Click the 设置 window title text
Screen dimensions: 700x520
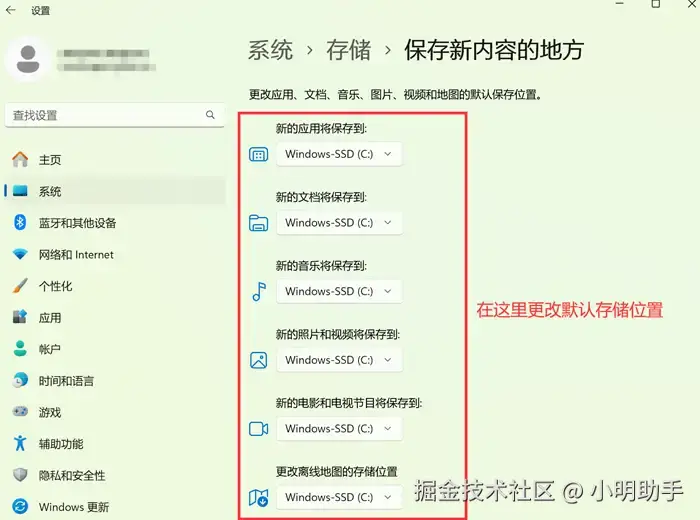41,11
